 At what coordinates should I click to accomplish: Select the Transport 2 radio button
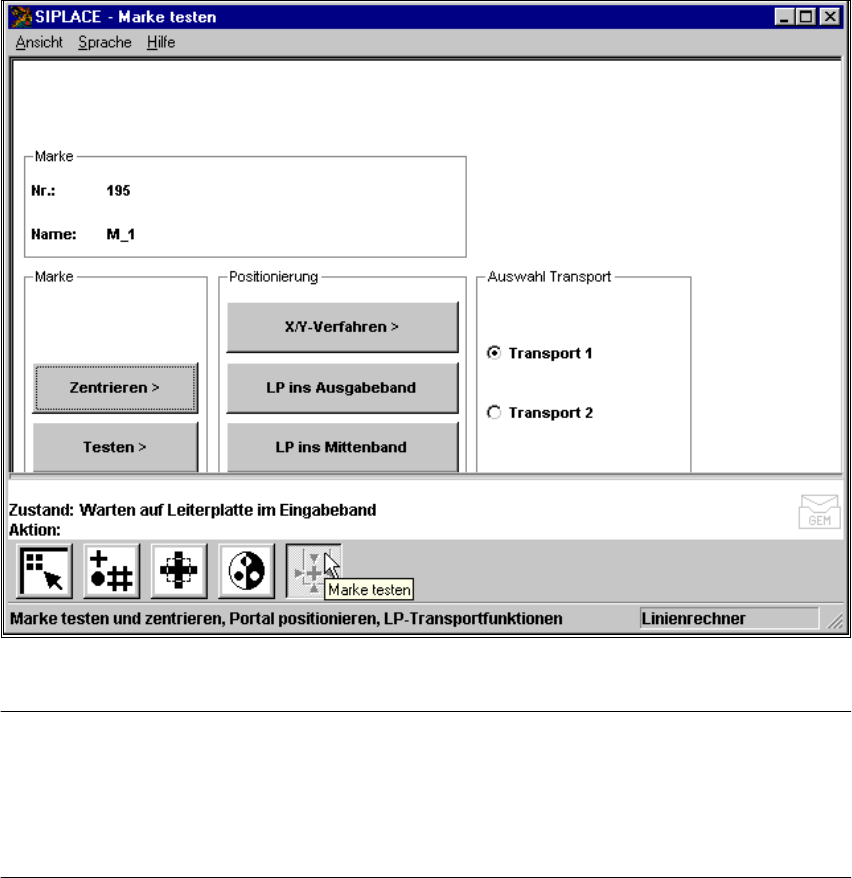[494, 413]
